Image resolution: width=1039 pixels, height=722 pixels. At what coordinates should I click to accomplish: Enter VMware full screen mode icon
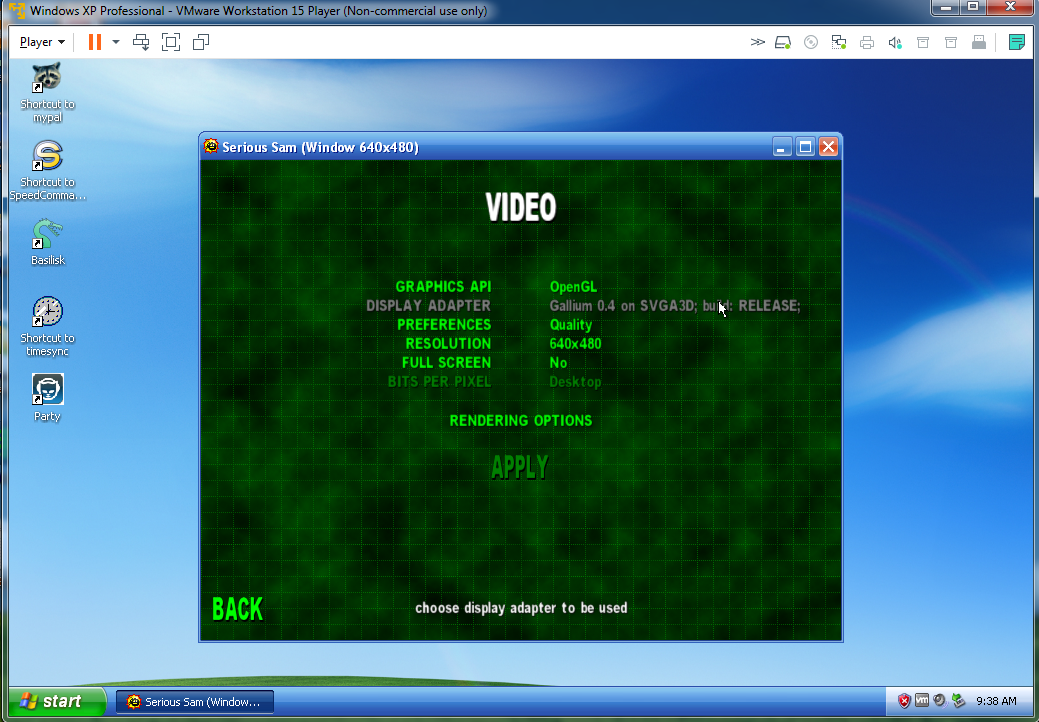tap(171, 42)
